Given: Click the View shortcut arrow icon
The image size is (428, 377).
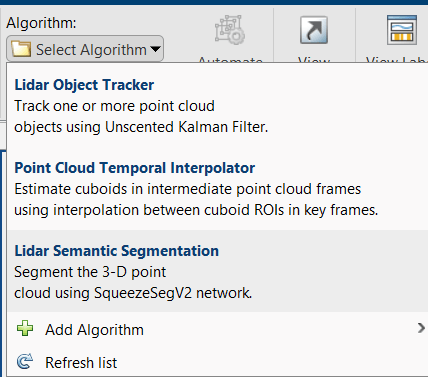Looking at the screenshot, I should coord(314,30).
